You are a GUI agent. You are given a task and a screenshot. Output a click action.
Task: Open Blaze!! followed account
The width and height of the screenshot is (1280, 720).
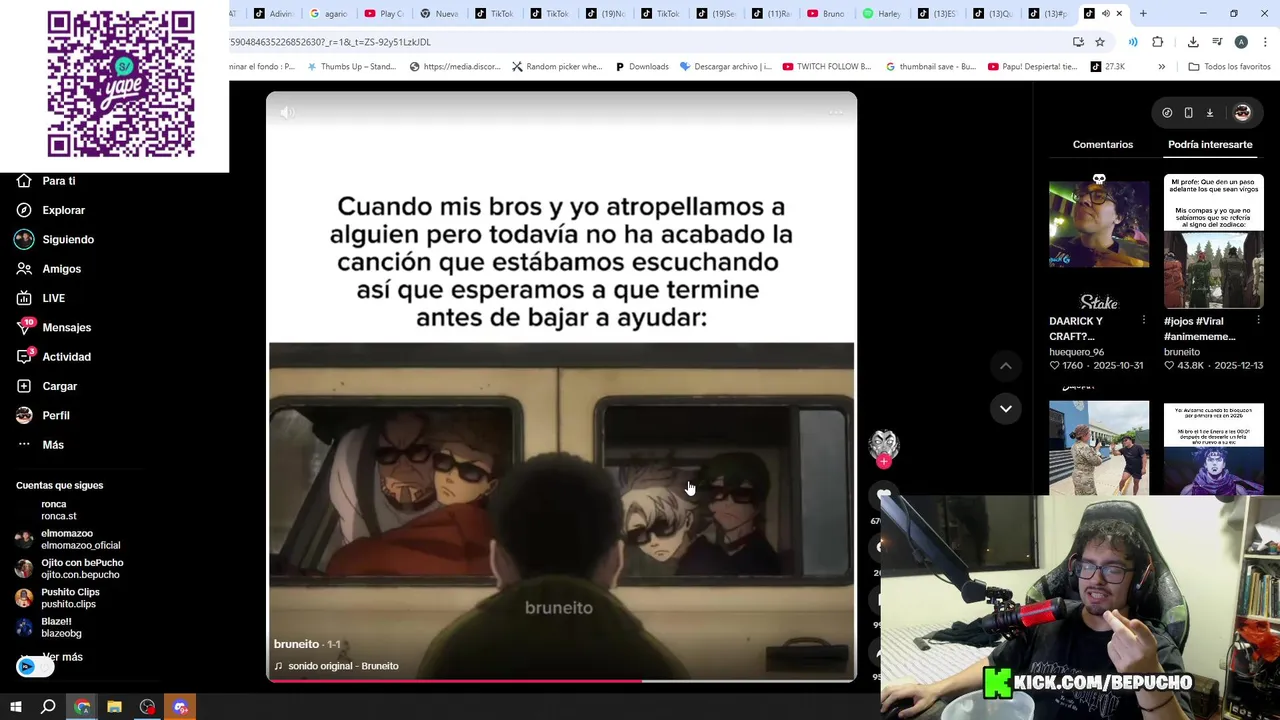(x=49, y=627)
